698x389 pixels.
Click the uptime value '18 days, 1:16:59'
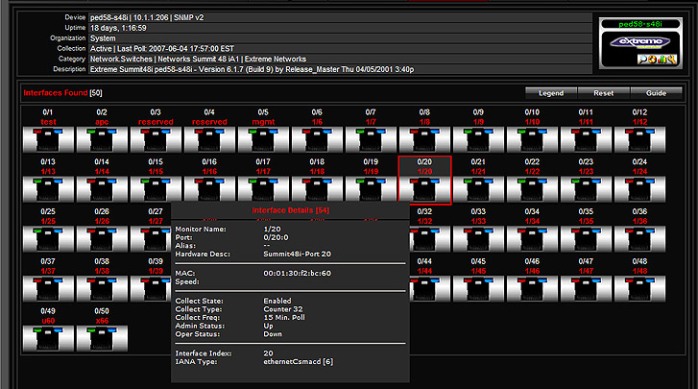[x=118, y=28]
